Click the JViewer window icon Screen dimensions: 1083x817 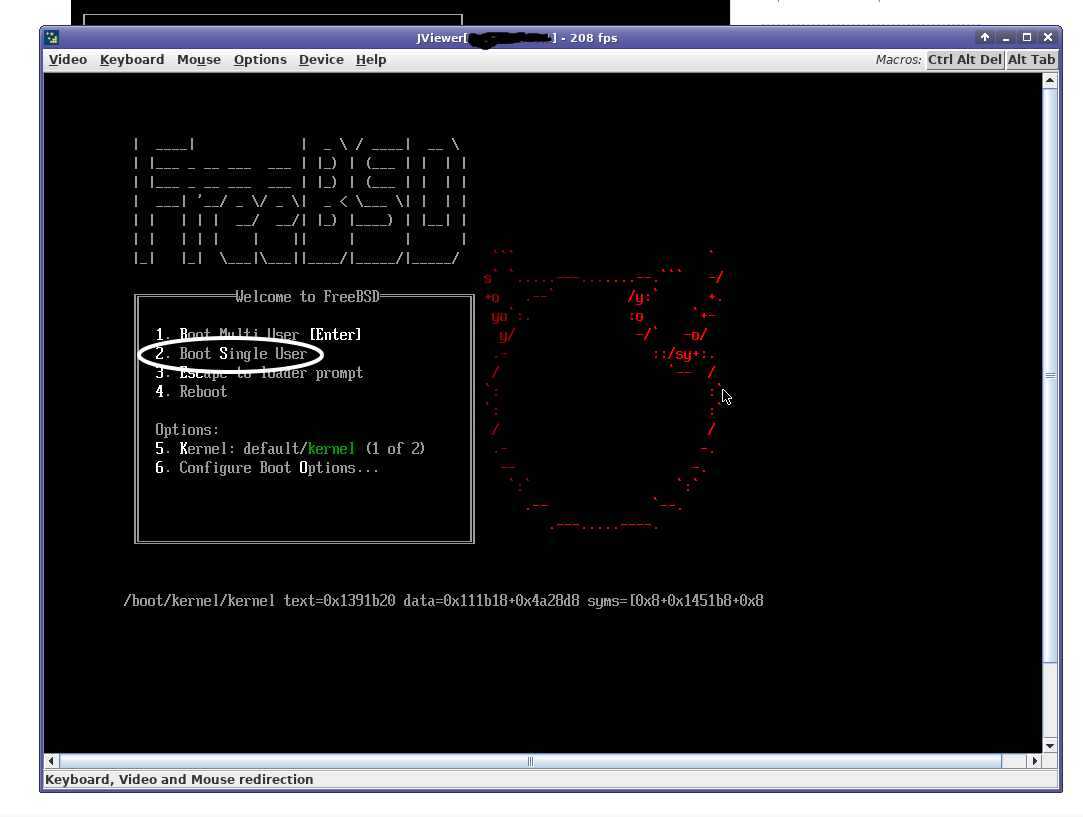[52, 37]
